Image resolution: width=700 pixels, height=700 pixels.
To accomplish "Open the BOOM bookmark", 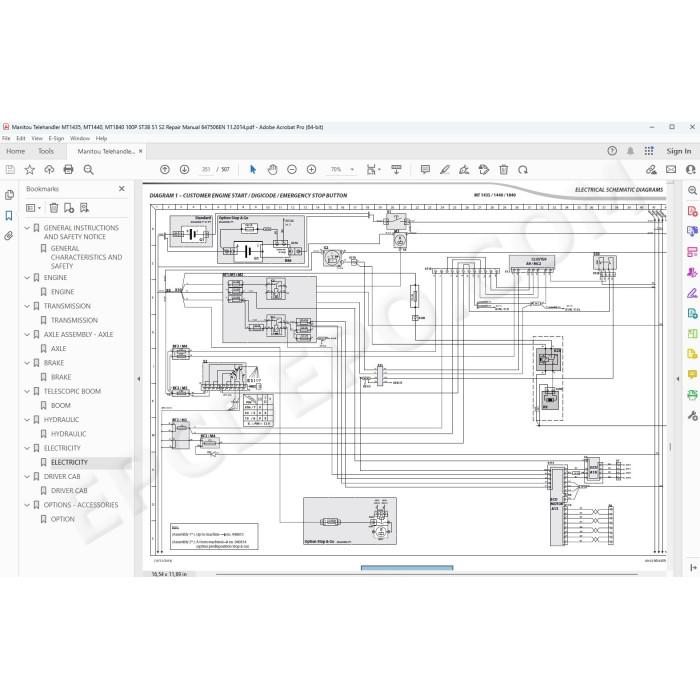I will click(x=61, y=405).
